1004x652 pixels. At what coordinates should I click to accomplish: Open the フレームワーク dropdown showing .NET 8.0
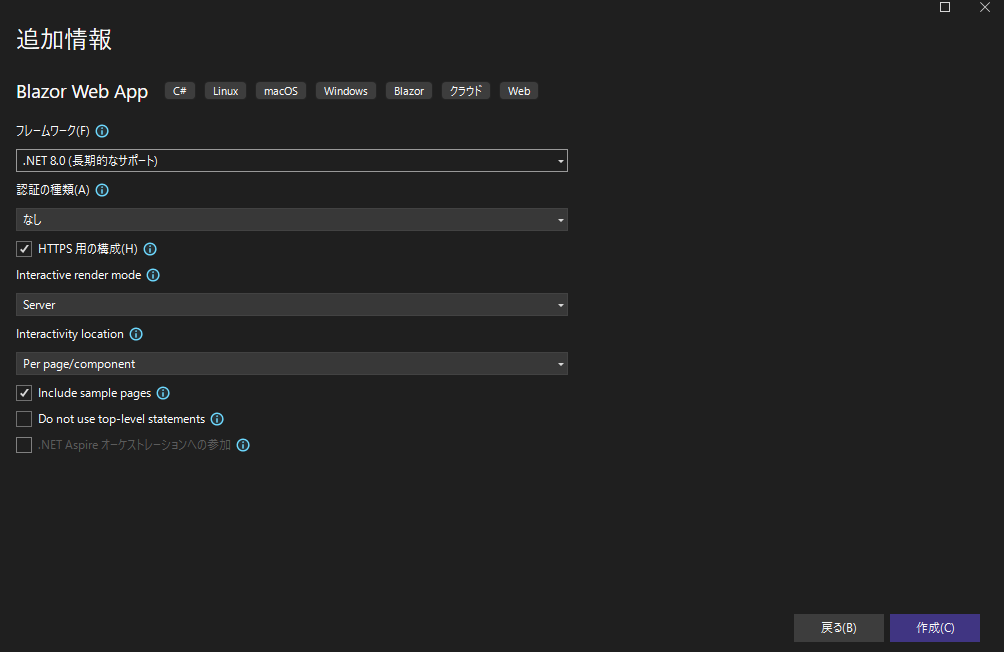coord(291,161)
